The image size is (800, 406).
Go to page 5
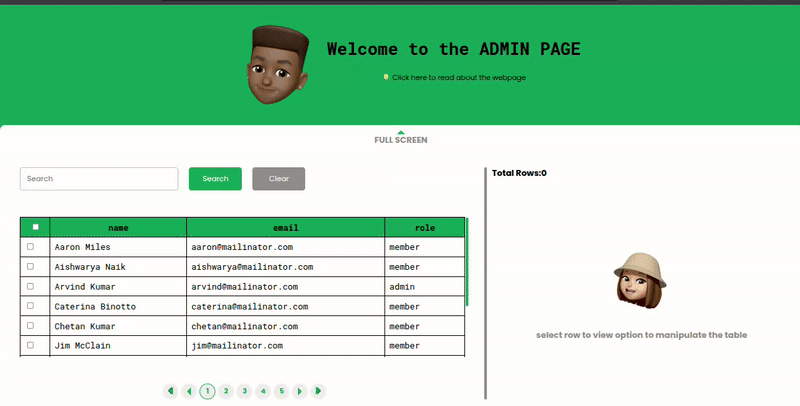[282, 391]
